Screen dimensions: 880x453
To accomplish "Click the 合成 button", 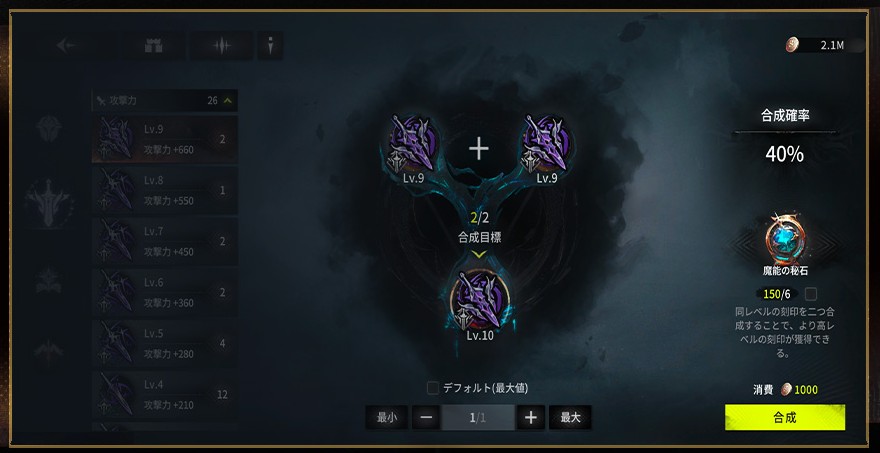I will click(785, 418).
